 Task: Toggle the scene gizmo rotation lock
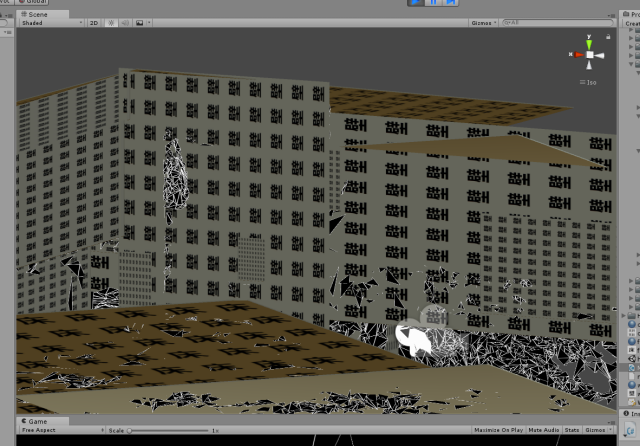[608, 37]
